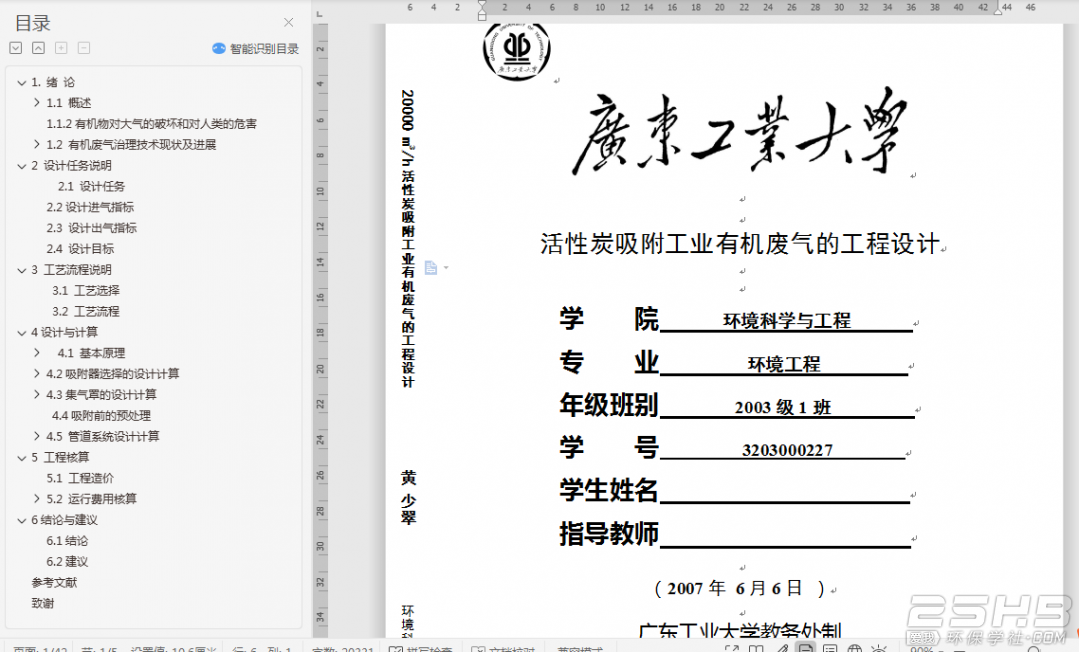Click the label '学 号'

click(609, 448)
